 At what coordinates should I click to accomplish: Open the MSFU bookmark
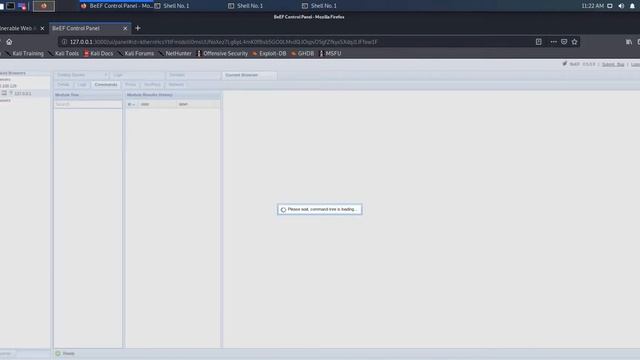click(330, 53)
